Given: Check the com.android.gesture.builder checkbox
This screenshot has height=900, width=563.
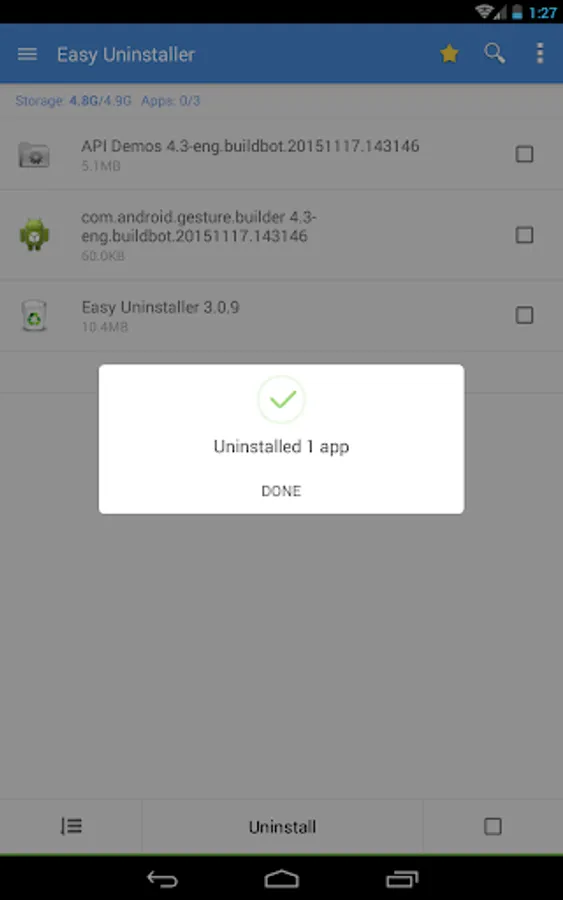Looking at the screenshot, I should click(524, 235).
